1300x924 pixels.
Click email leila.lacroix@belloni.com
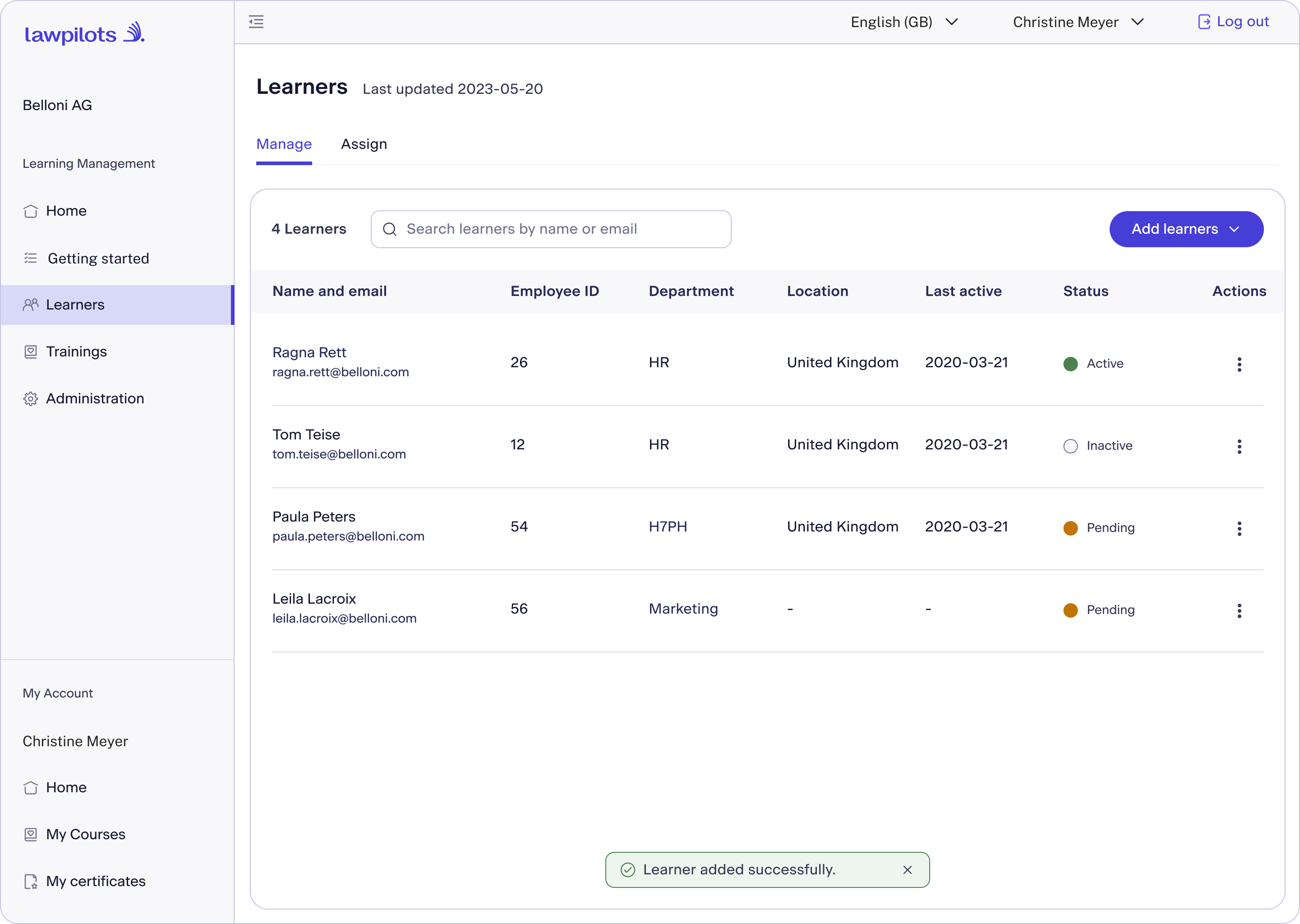click(x=345, y=619)
